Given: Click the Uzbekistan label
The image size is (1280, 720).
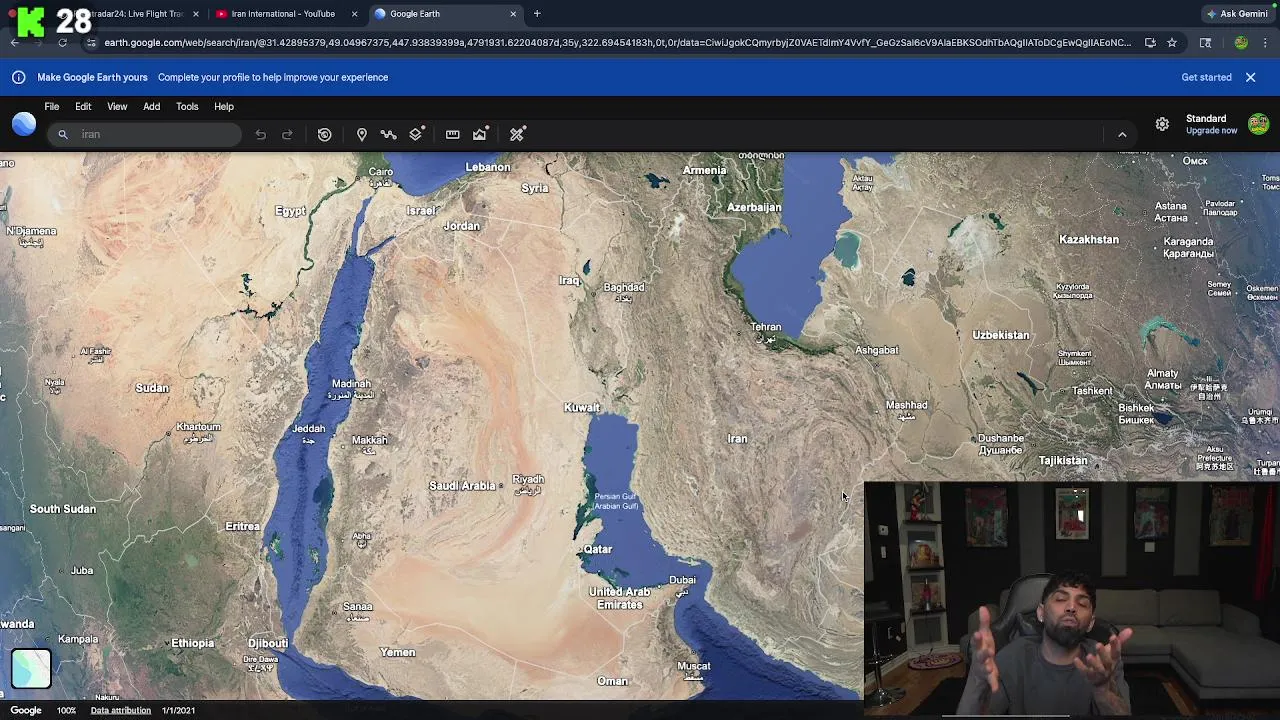Looking at the screenshot, I should pyautogui.click(x=1001, y=335).
